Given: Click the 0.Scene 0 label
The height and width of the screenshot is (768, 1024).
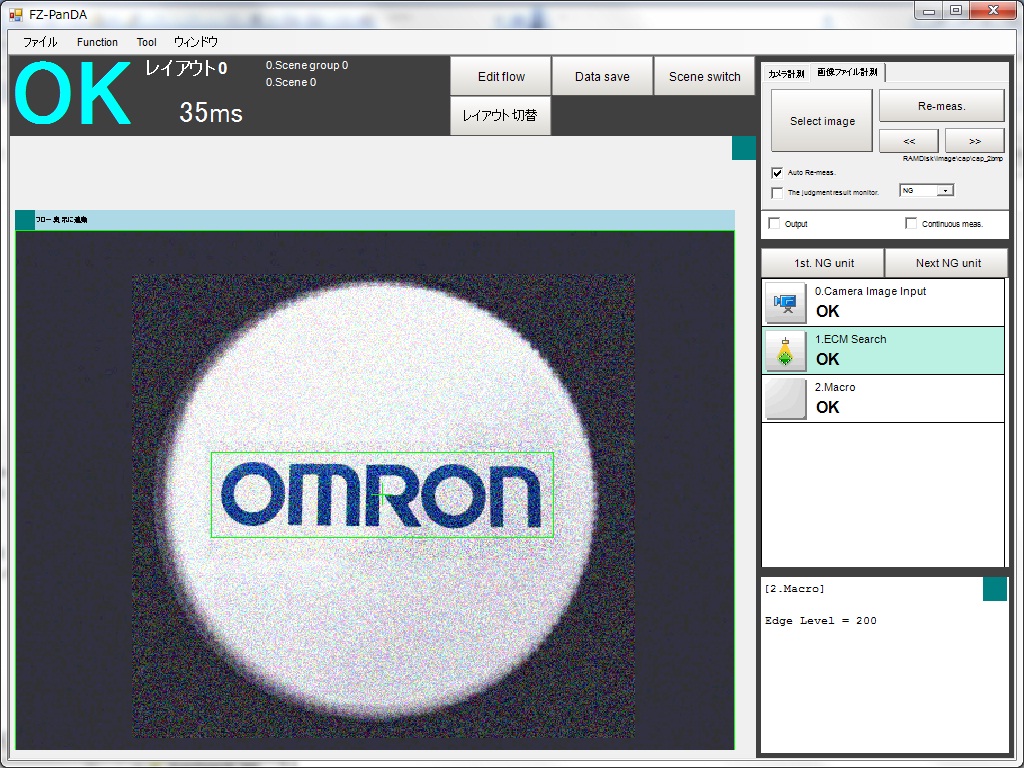Looking at the screenshot, I should coord(291,82).
